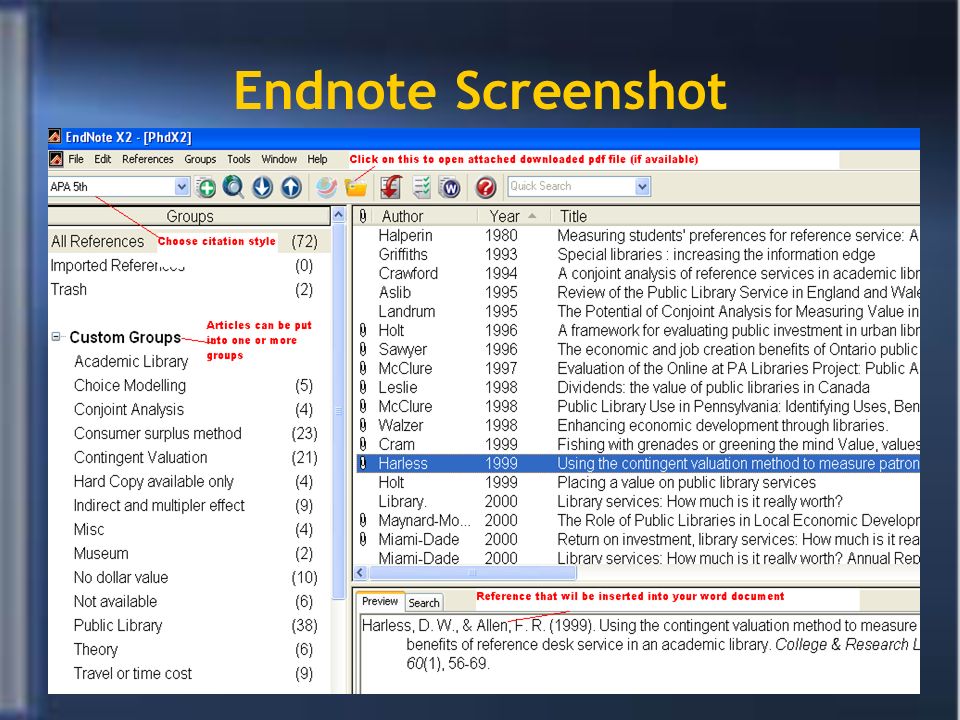Screen dimensions: 960x720
Task: Open the Window menu
Action: (279, 159)
